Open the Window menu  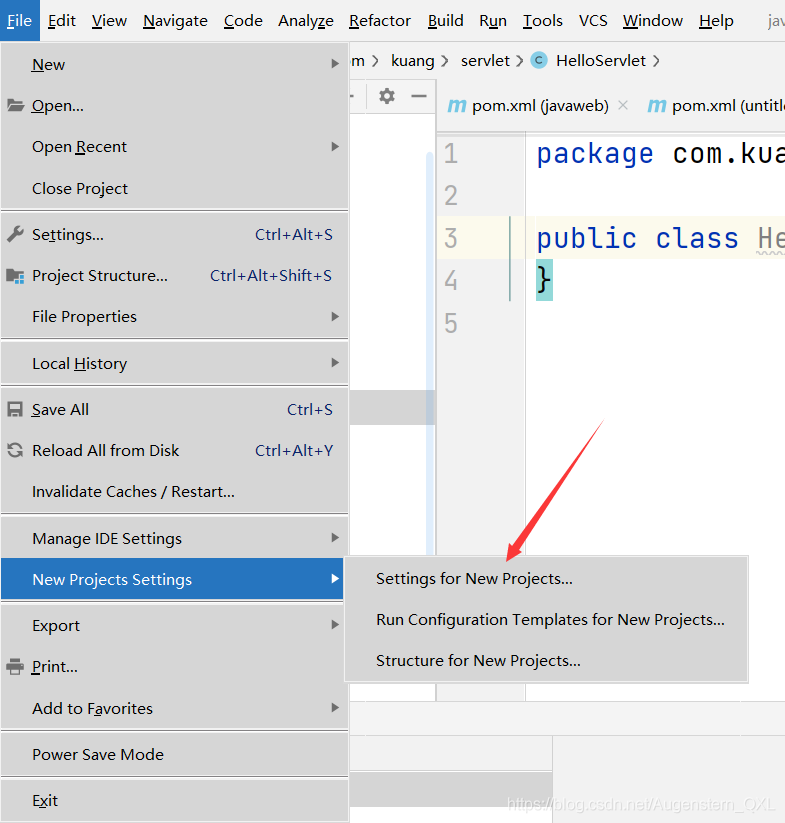653,20
